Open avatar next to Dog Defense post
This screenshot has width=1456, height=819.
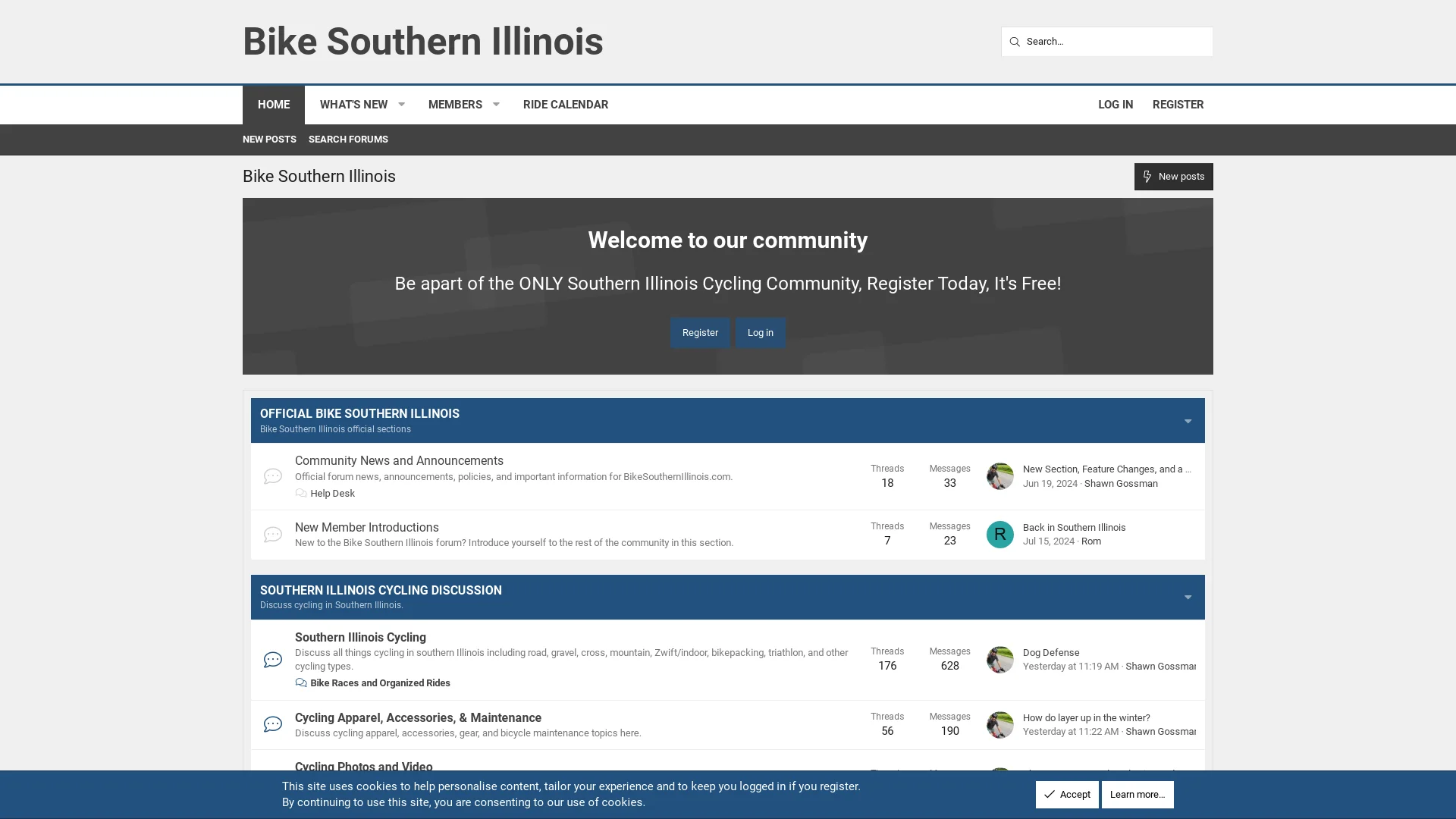click(999, 660)
